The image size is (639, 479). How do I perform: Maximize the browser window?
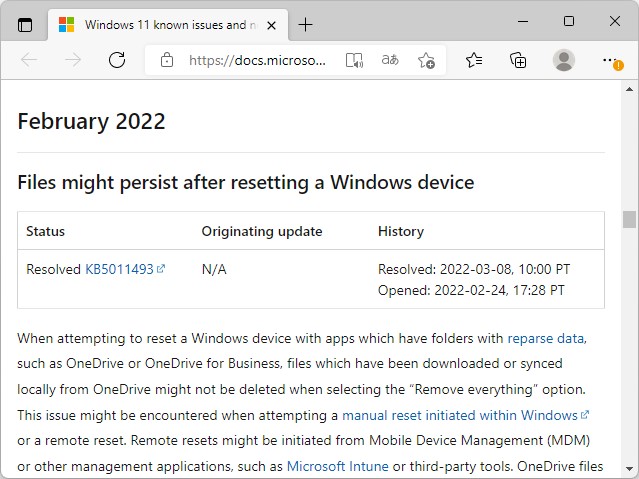coord(568,21)
